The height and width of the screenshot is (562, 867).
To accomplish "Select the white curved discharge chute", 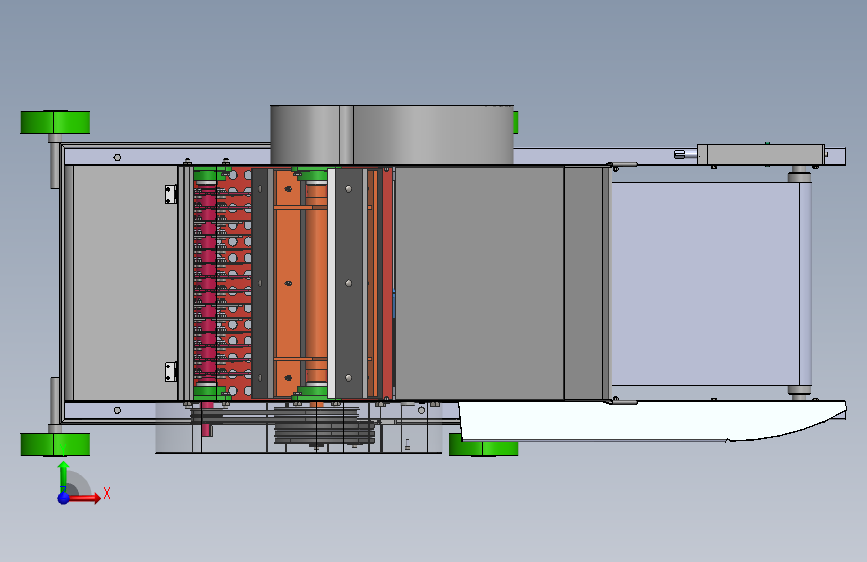I will coord(652,421).
